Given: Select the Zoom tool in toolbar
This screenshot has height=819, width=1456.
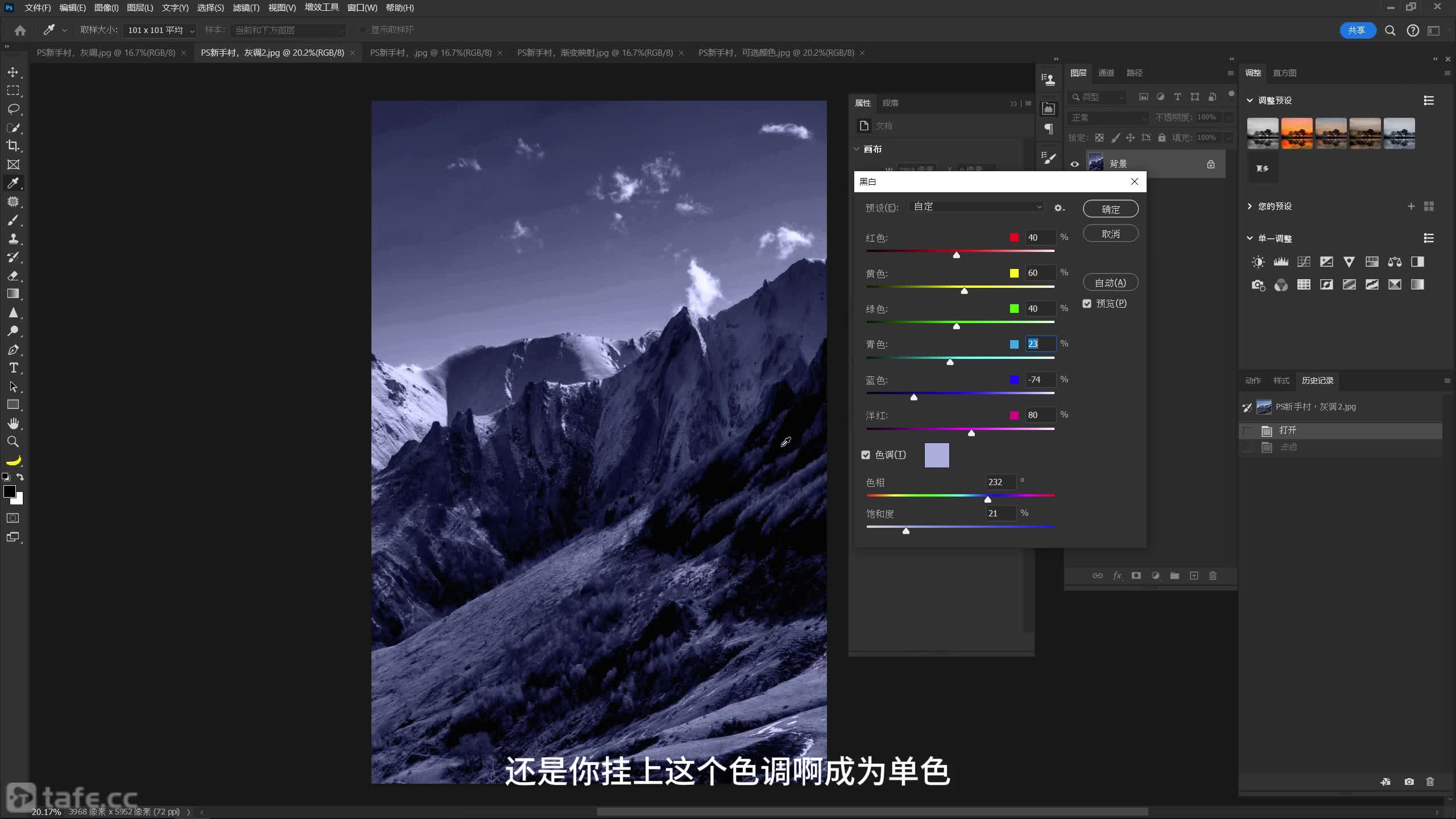Looking at the screenshot, I should (x=13, y=442).
